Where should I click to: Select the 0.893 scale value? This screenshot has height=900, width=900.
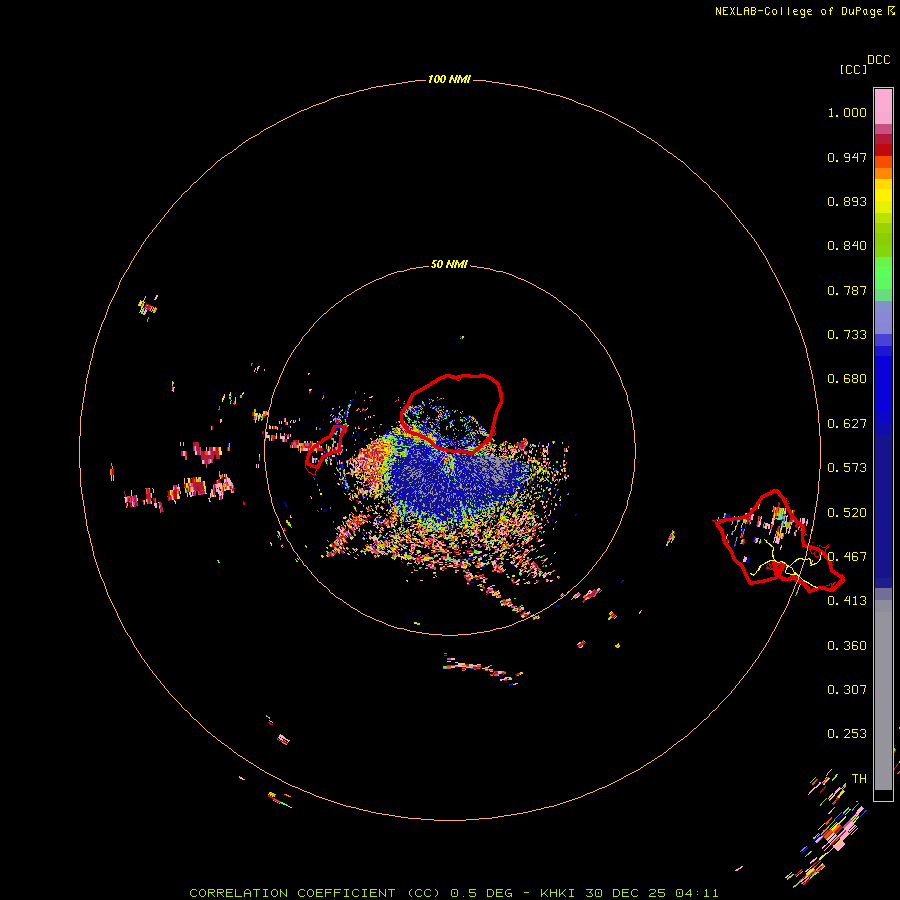pos(847,201)
